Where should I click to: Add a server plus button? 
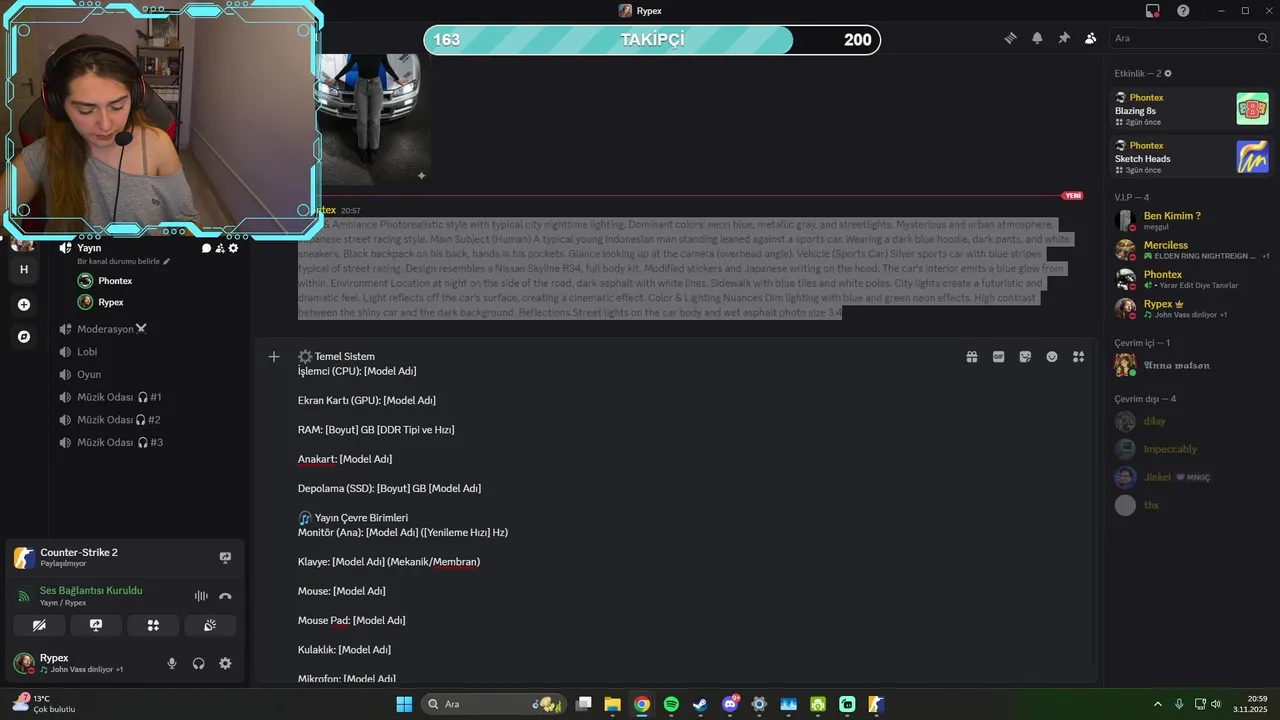(x=24, y=305)
